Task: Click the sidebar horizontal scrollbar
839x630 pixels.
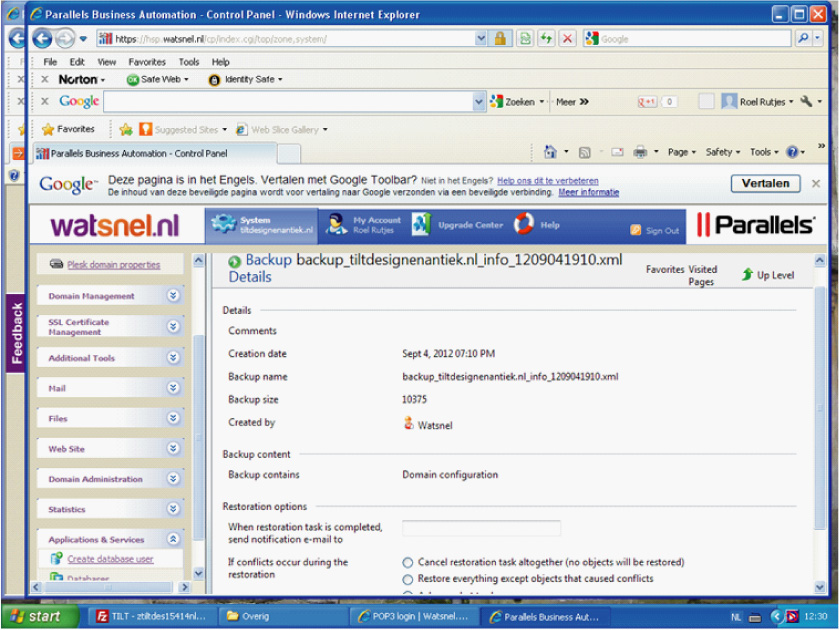Action: tap(110, 587)
